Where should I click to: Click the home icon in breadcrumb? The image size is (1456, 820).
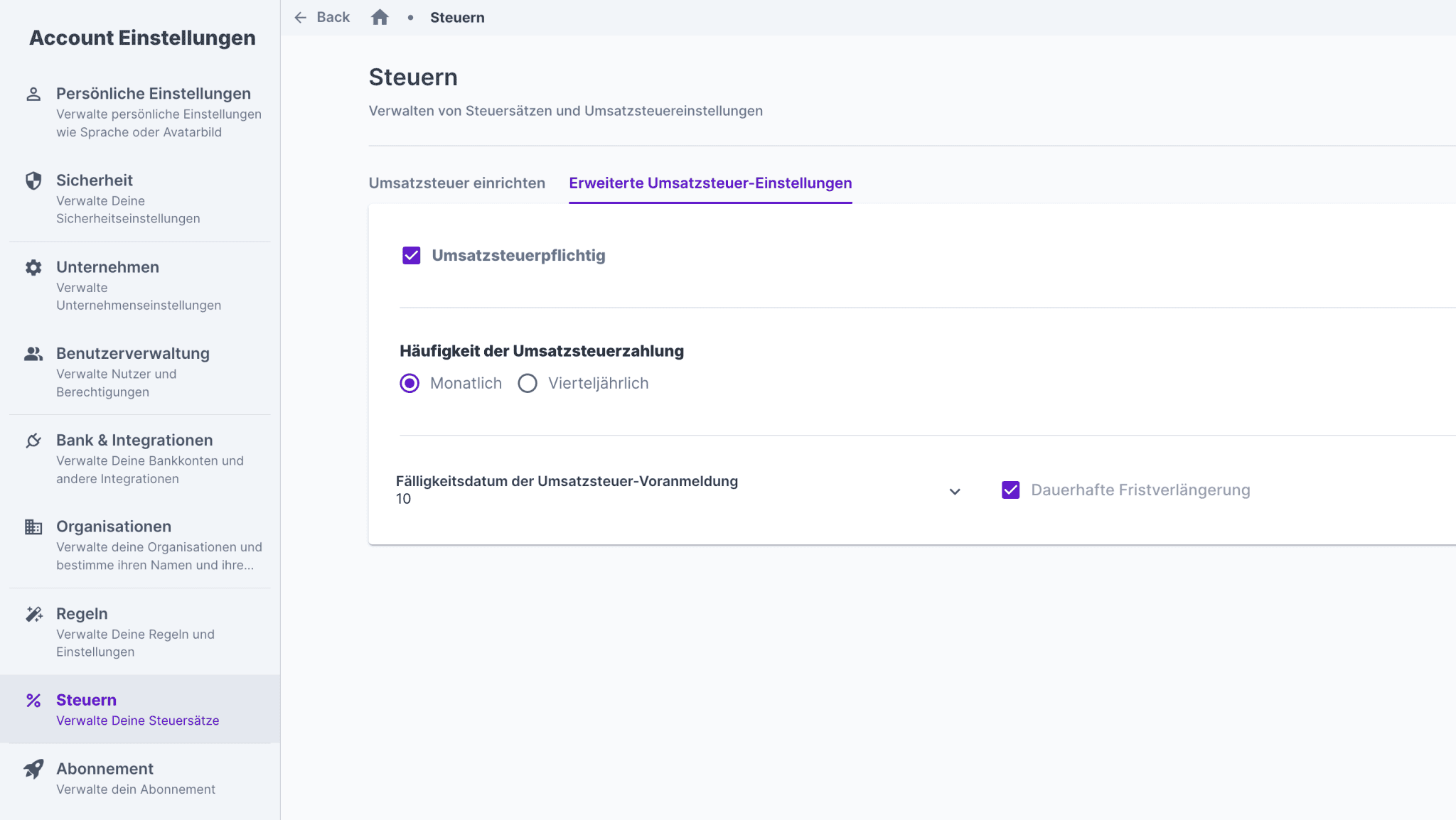point(380,17)
